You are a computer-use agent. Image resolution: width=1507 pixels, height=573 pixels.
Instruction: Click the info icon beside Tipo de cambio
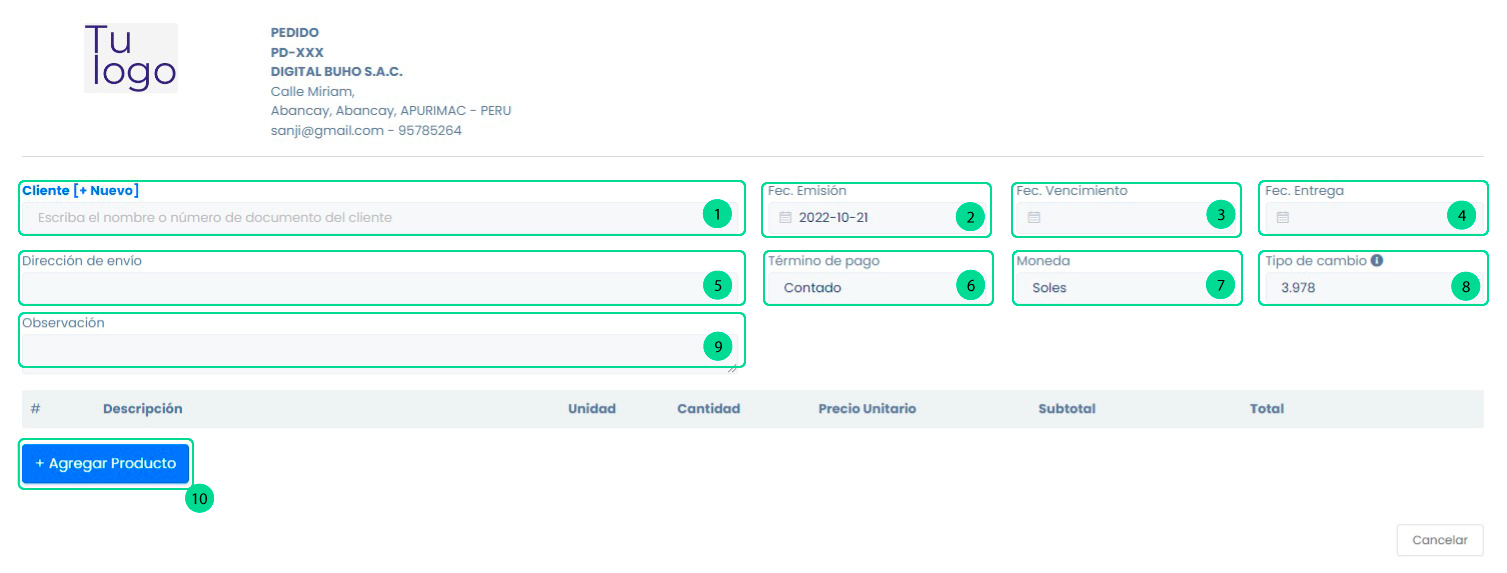tap(1377, 260)
